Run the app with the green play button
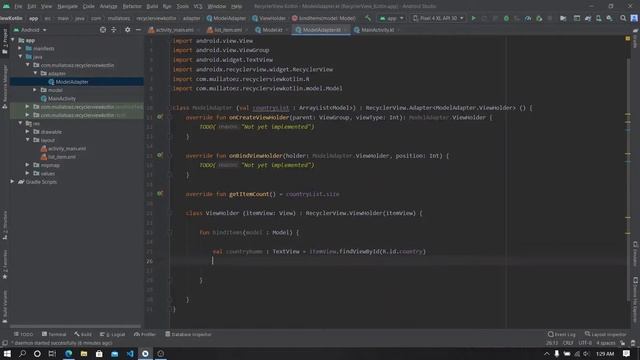The width and height of the screenshot is (640, 360). pos(473,18)
